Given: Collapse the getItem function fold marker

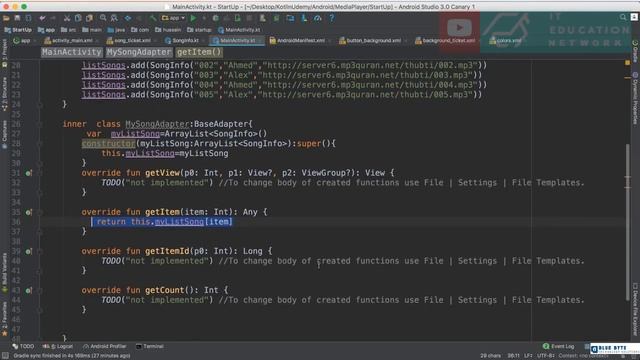Looking at the screenshot, I should (x=40, y=212).
